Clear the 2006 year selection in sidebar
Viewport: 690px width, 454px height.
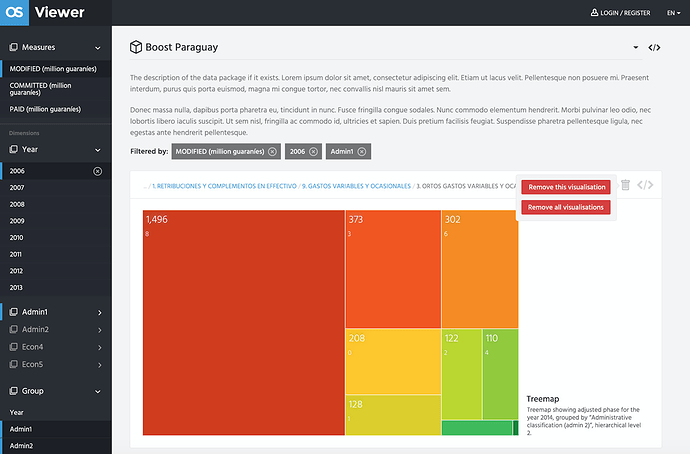(x=97, y=171)
